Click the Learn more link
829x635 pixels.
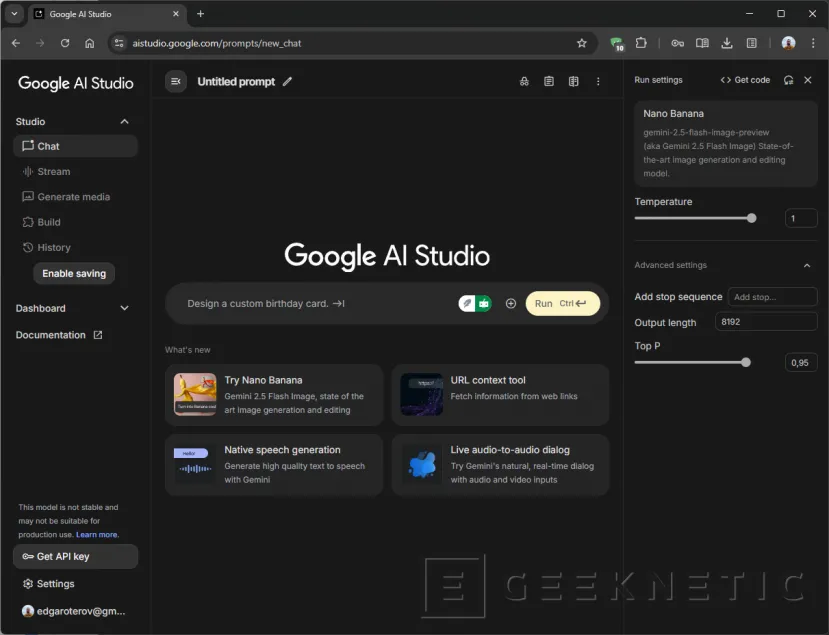click(x=97, y=535)
